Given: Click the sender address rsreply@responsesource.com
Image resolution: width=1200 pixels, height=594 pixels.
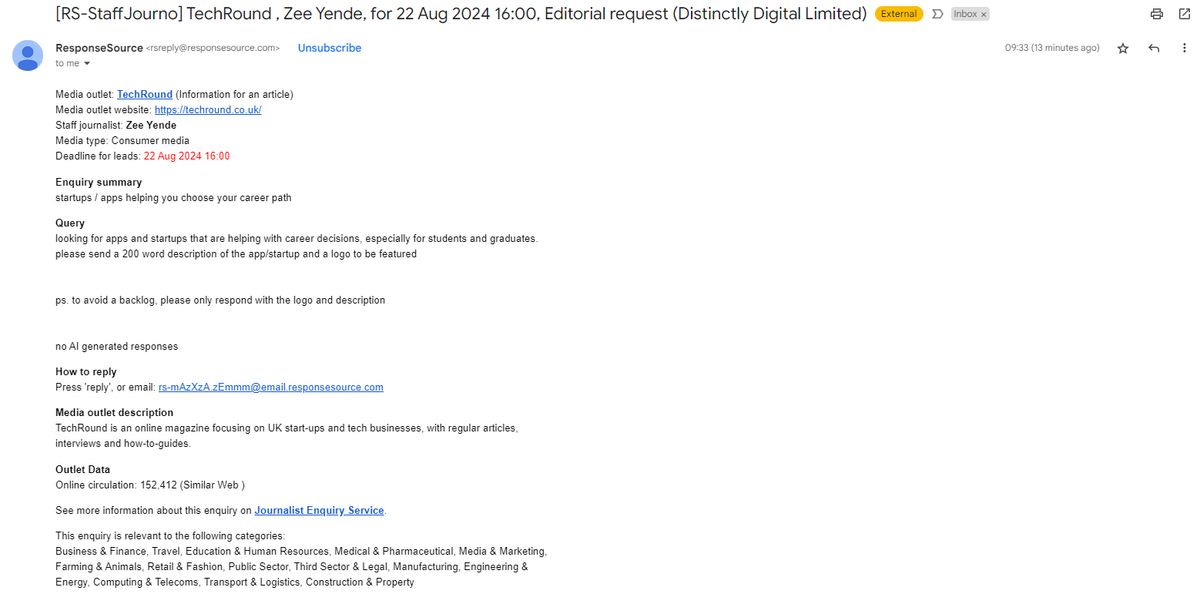Looking at the screenshot, I should 213,48.
